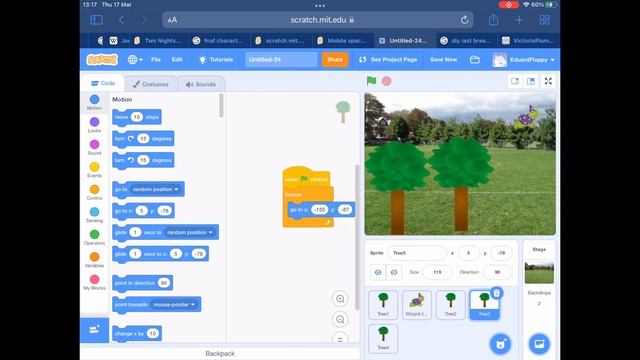Switch to the Code tab
The image size is (640, 360).
(x=103, y=83)
